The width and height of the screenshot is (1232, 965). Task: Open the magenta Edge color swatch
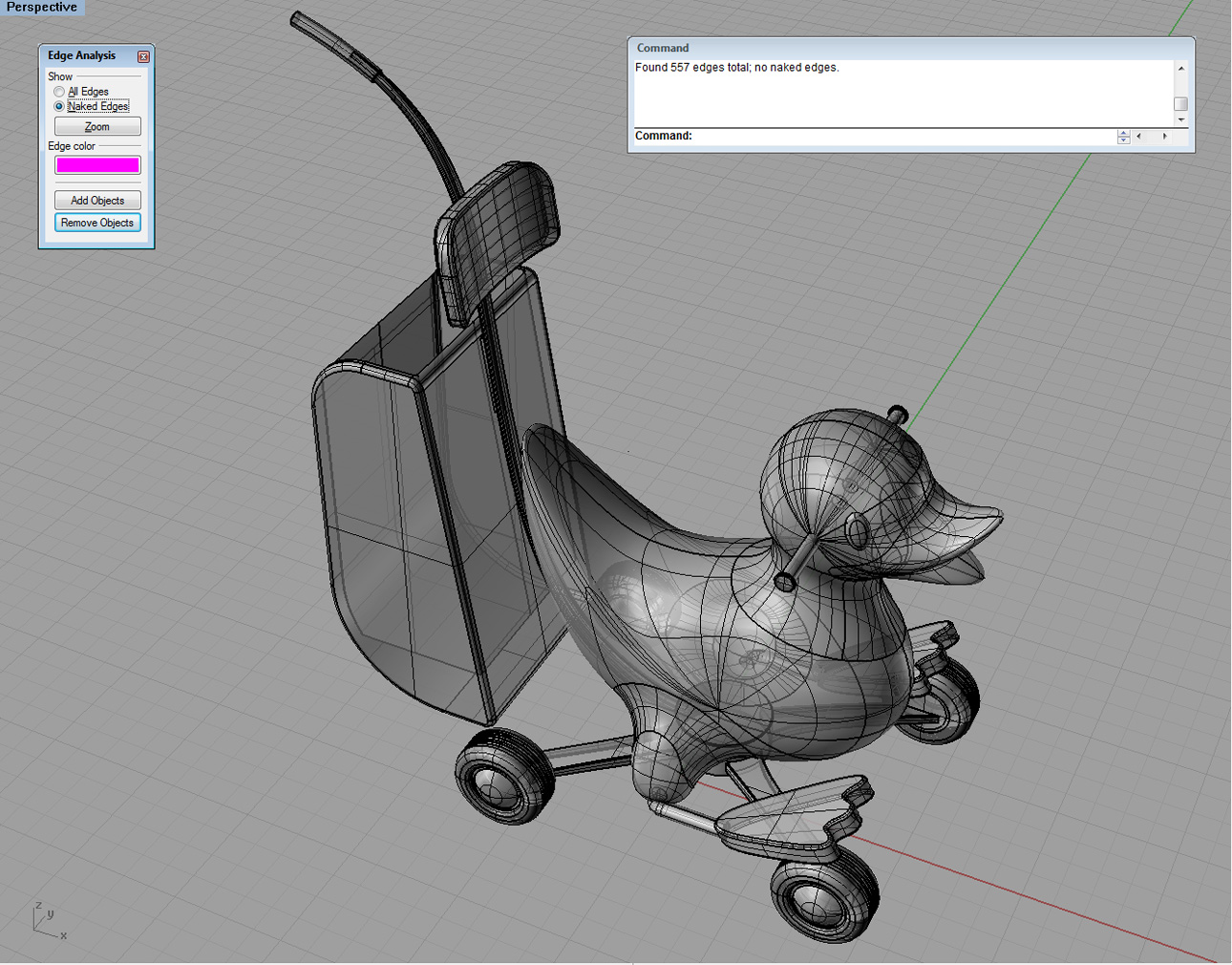pyautogui.click(x=97, y=164)
